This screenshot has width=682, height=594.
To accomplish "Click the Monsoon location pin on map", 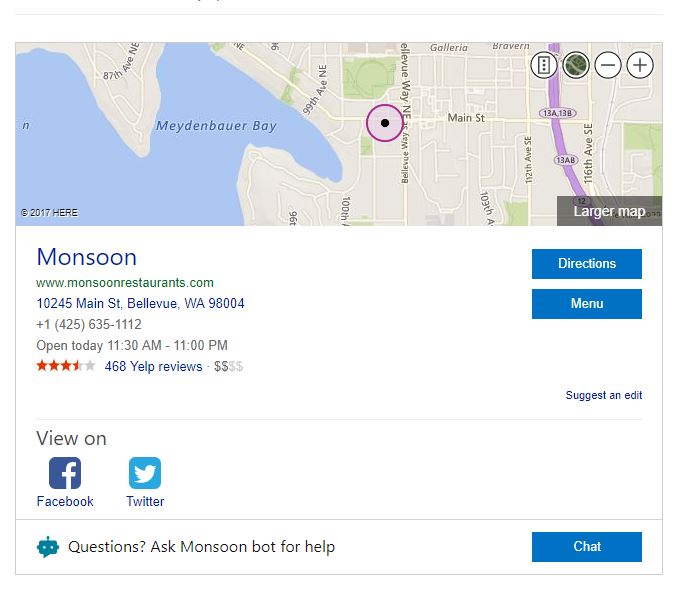I will click(x=385, y=124).
